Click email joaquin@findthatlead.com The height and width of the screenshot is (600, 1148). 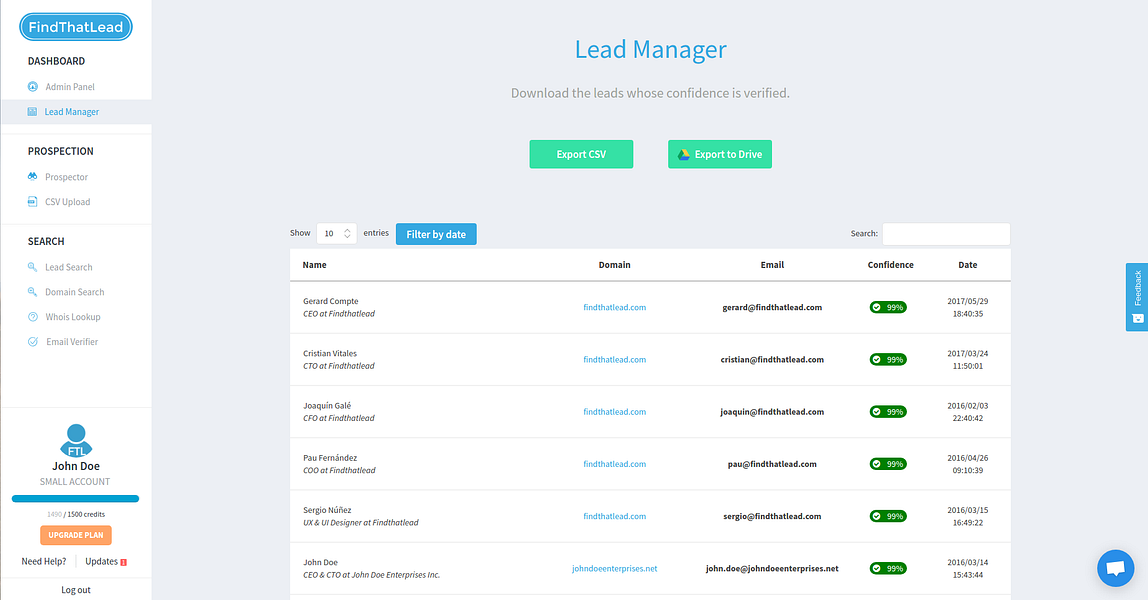pos(772,412)
